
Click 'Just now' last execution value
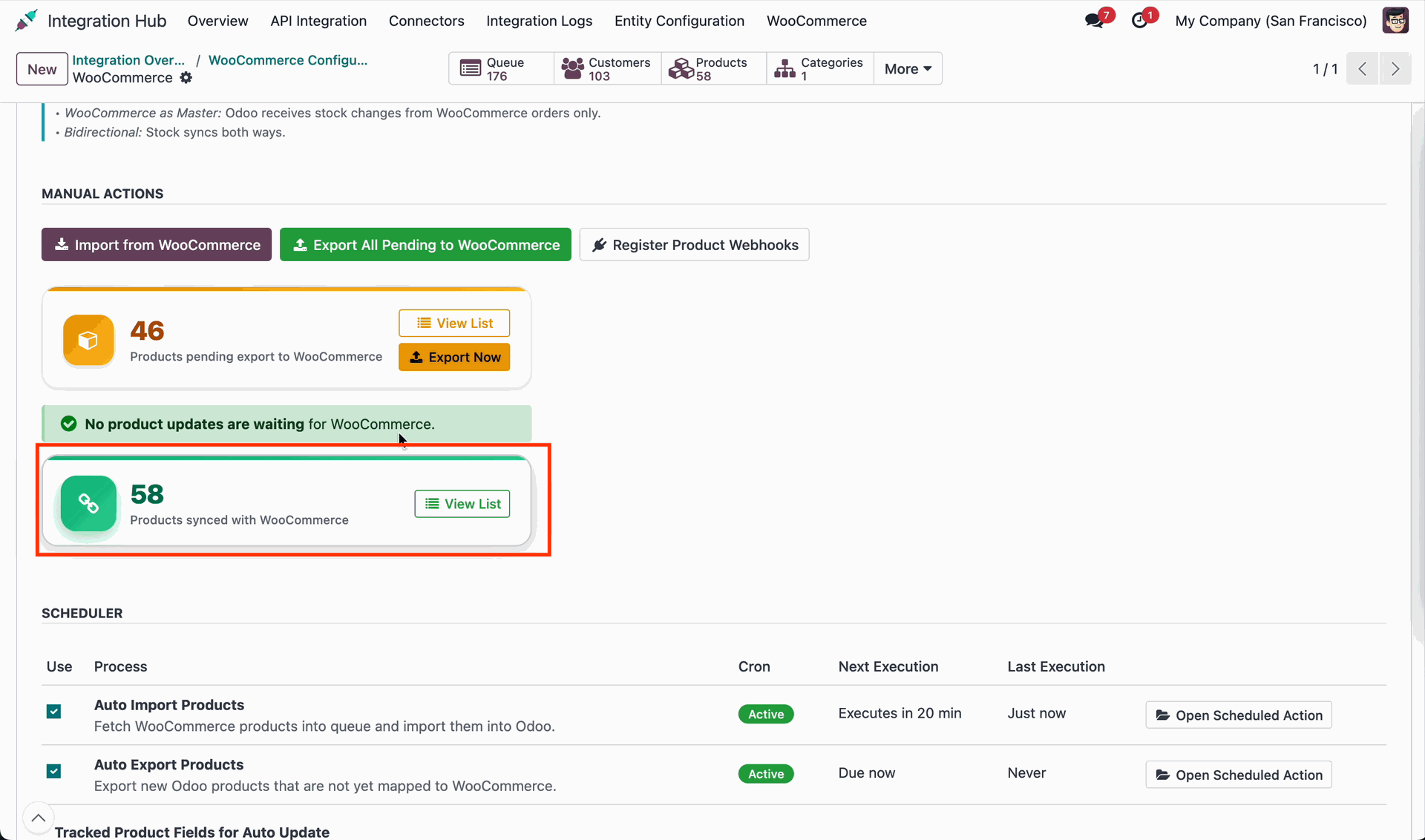(x=1036, y=713)
